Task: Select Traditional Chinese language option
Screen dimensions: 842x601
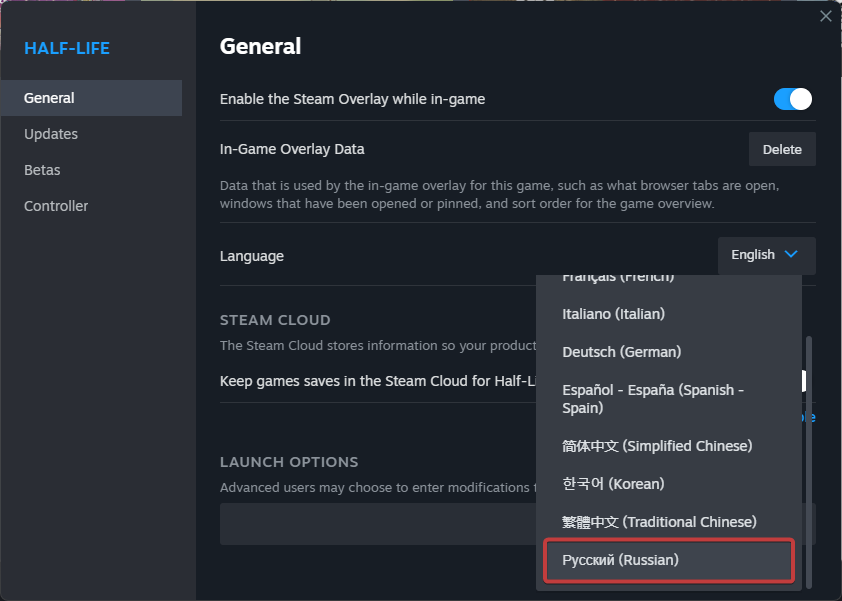Action: tap(659, 522)
